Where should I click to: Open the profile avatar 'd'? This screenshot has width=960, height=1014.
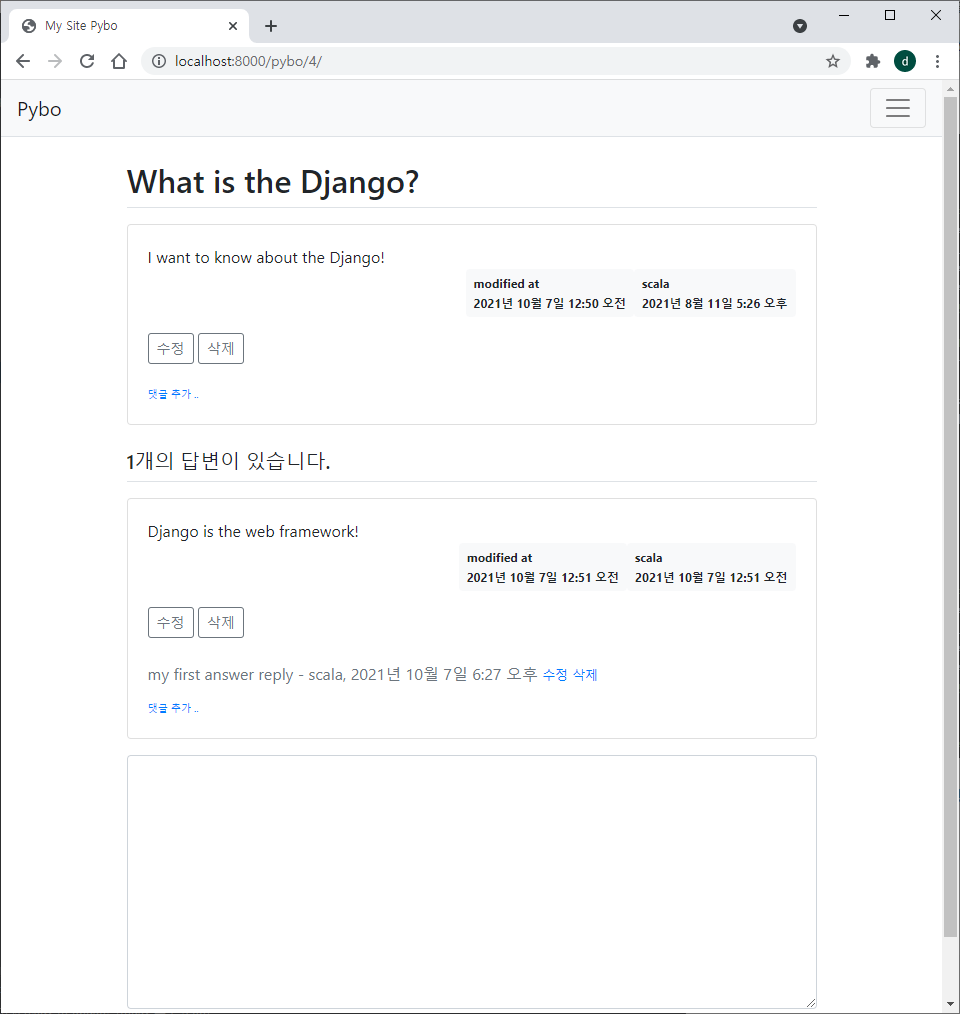[904, 61]
